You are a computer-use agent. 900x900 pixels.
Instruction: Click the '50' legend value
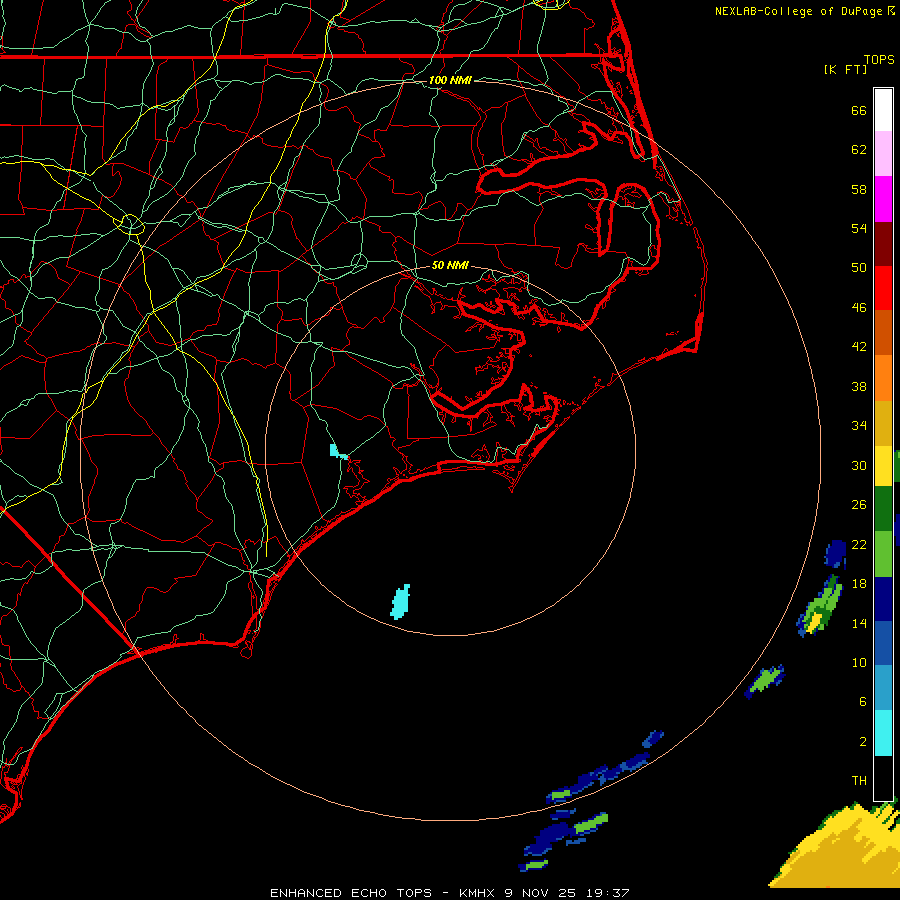(x=859, y=267)
